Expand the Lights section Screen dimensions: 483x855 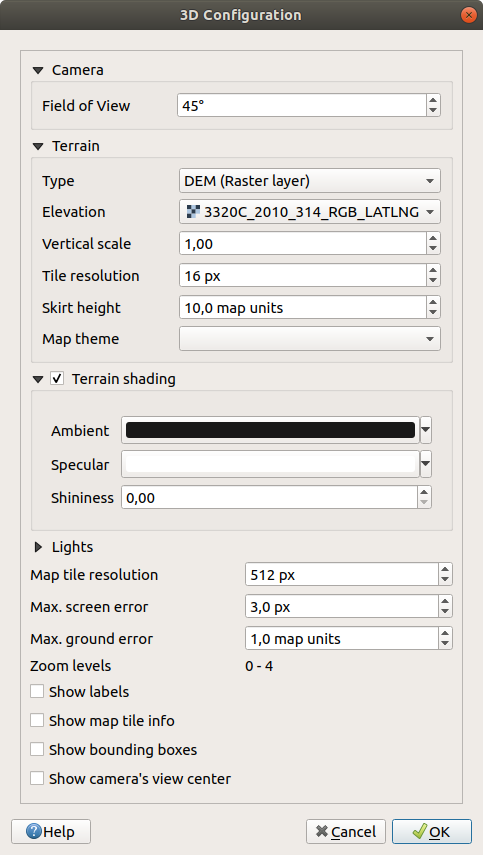point(38,547)
